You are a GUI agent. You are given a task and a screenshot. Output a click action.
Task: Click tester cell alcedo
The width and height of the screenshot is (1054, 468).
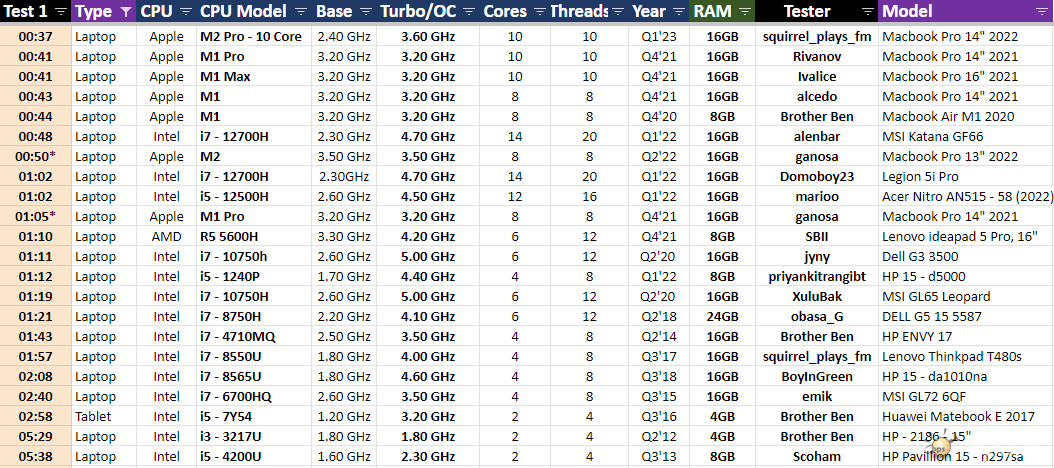(x=817, y=97)
